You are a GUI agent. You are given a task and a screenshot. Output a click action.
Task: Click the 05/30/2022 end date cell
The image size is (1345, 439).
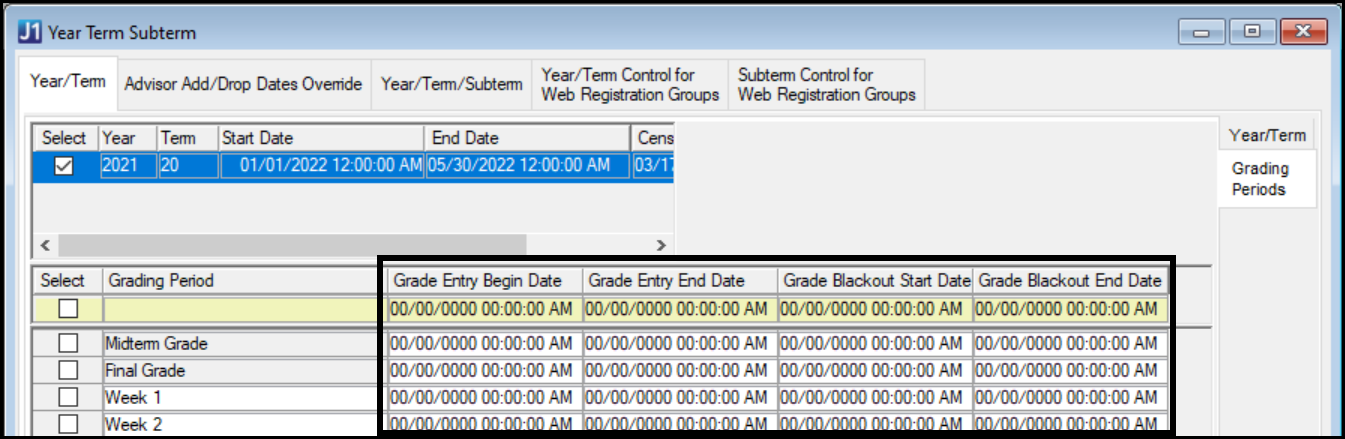pyautogui.click(x=528, y=167)
